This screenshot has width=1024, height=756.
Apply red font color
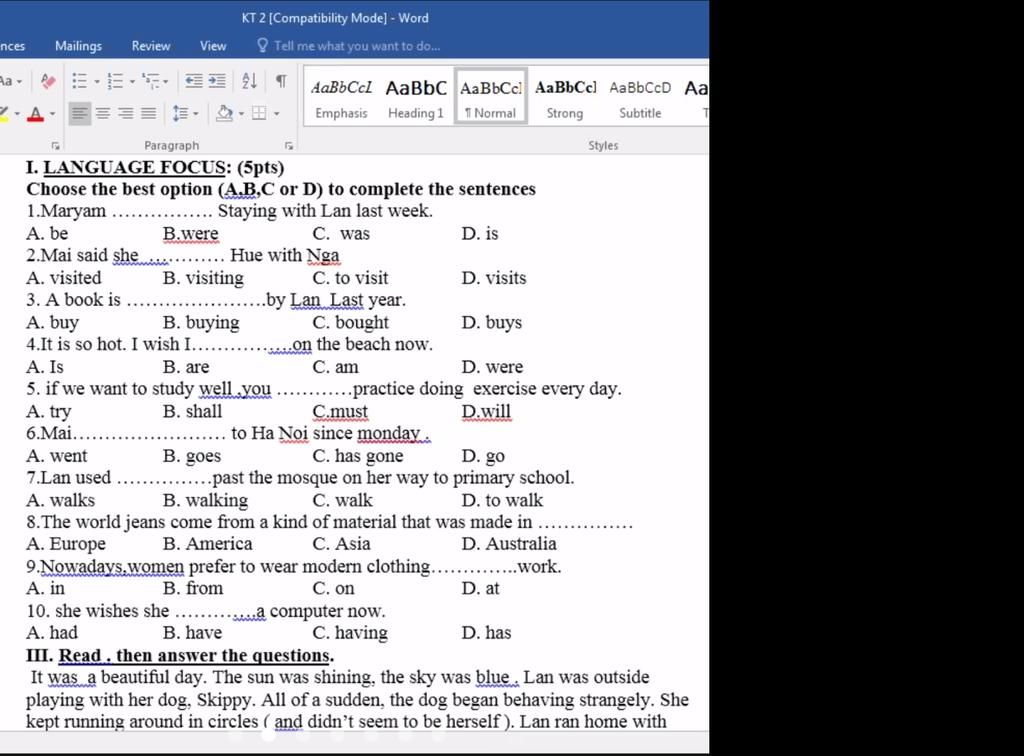[x=36, y=114]
